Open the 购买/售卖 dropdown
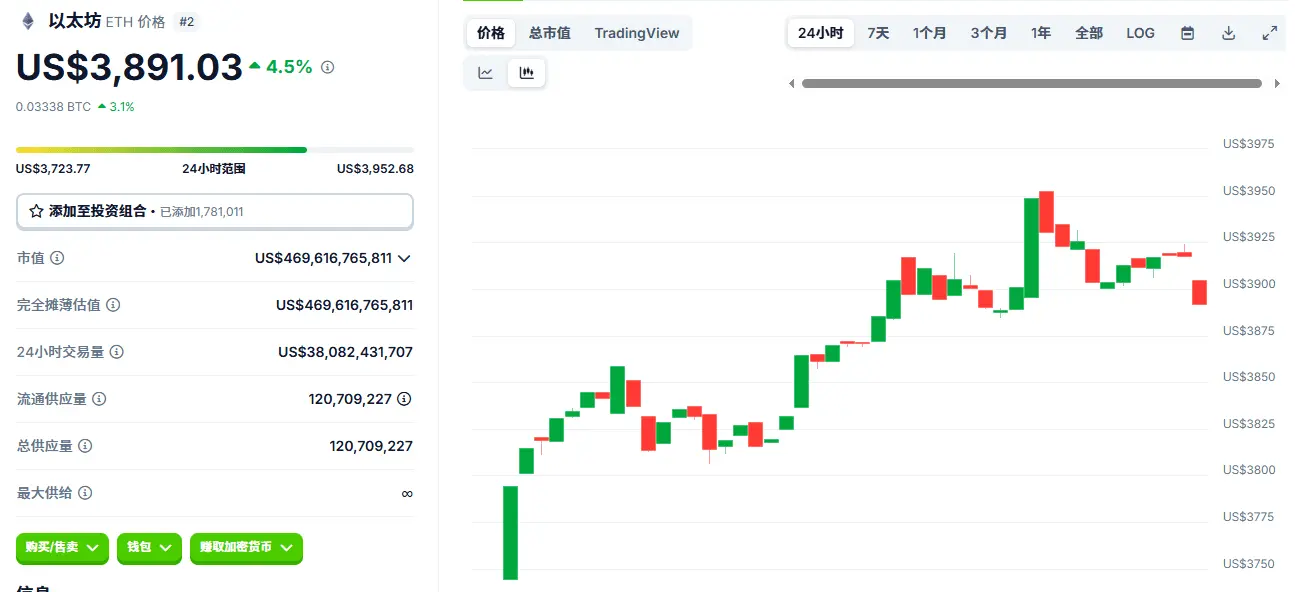Screen dimensions: 1295x592 [62, 548]
